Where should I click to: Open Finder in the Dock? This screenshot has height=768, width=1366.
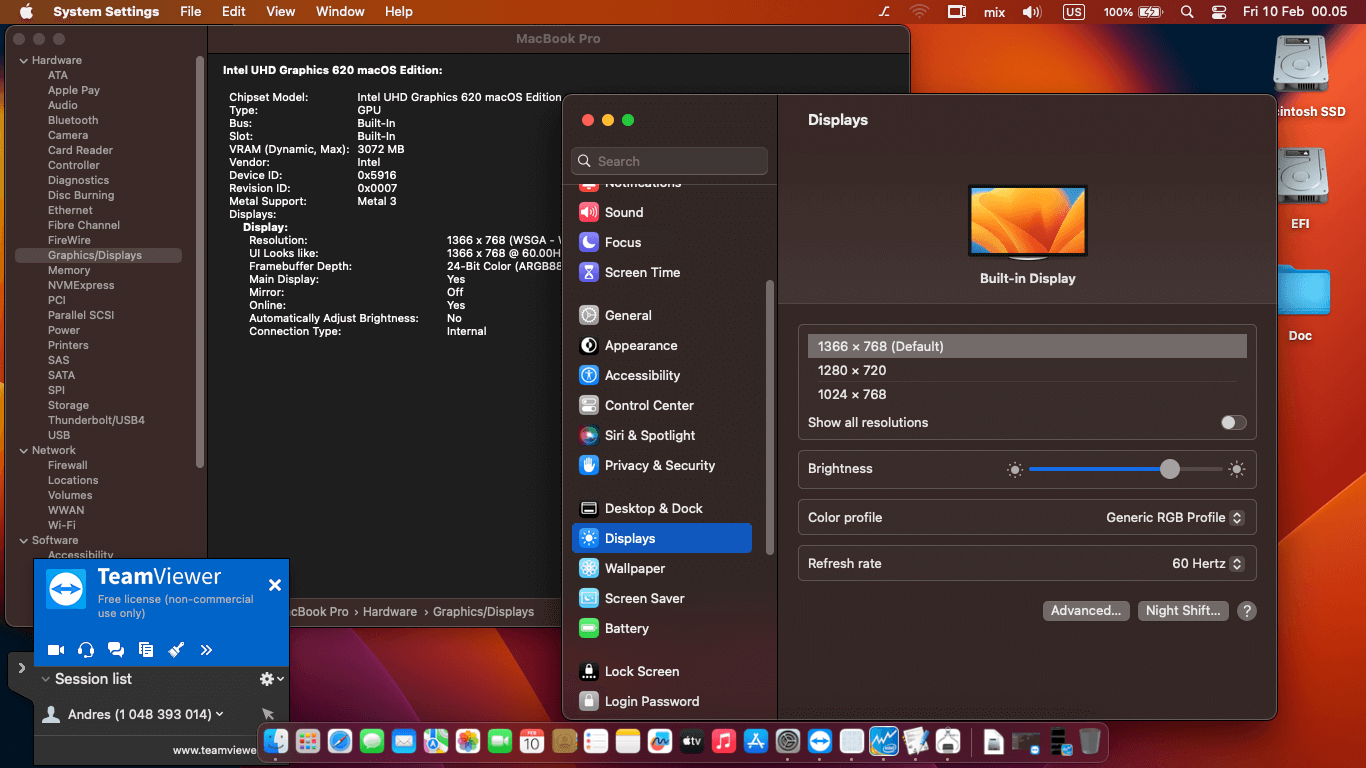pos(276,741)
